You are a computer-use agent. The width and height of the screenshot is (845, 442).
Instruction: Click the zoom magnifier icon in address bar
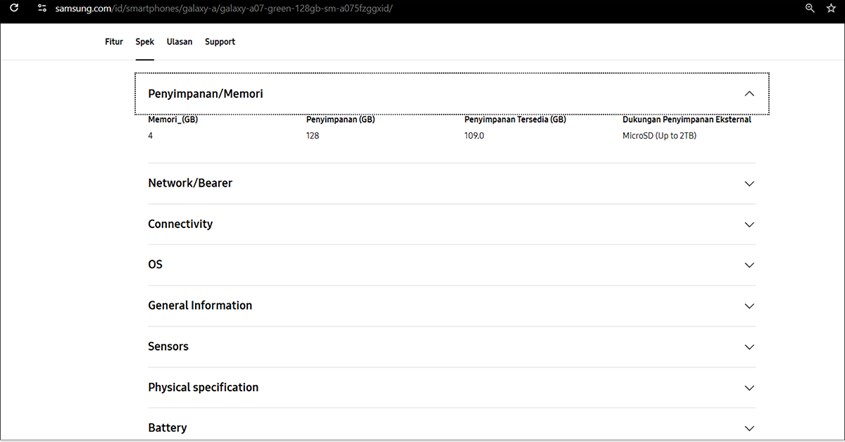pos(810,8)
